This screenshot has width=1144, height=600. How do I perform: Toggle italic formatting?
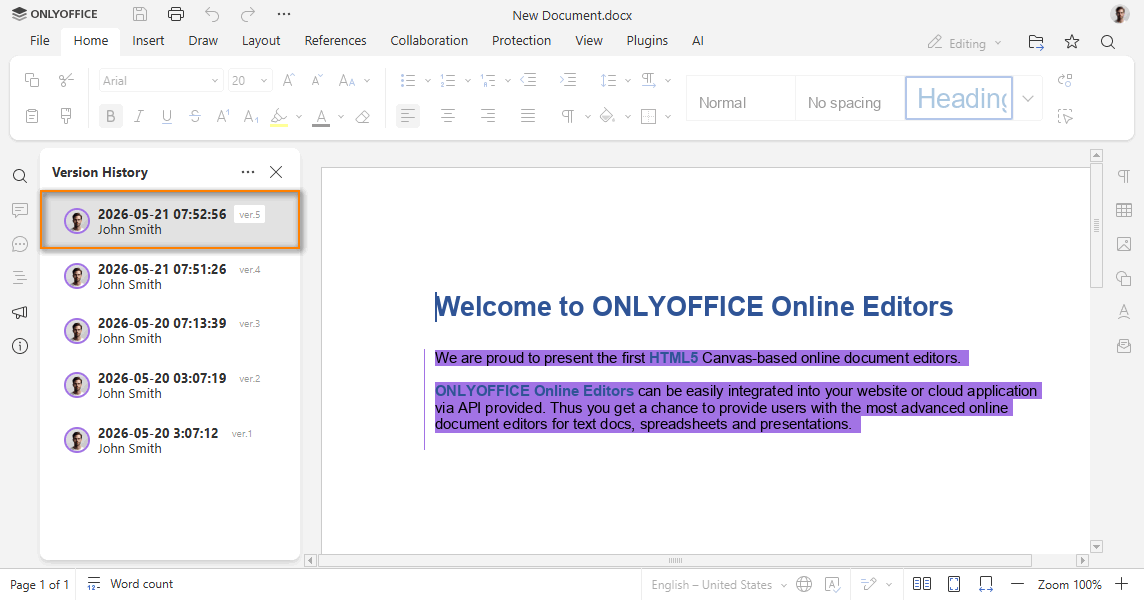[x=139, y=116]
